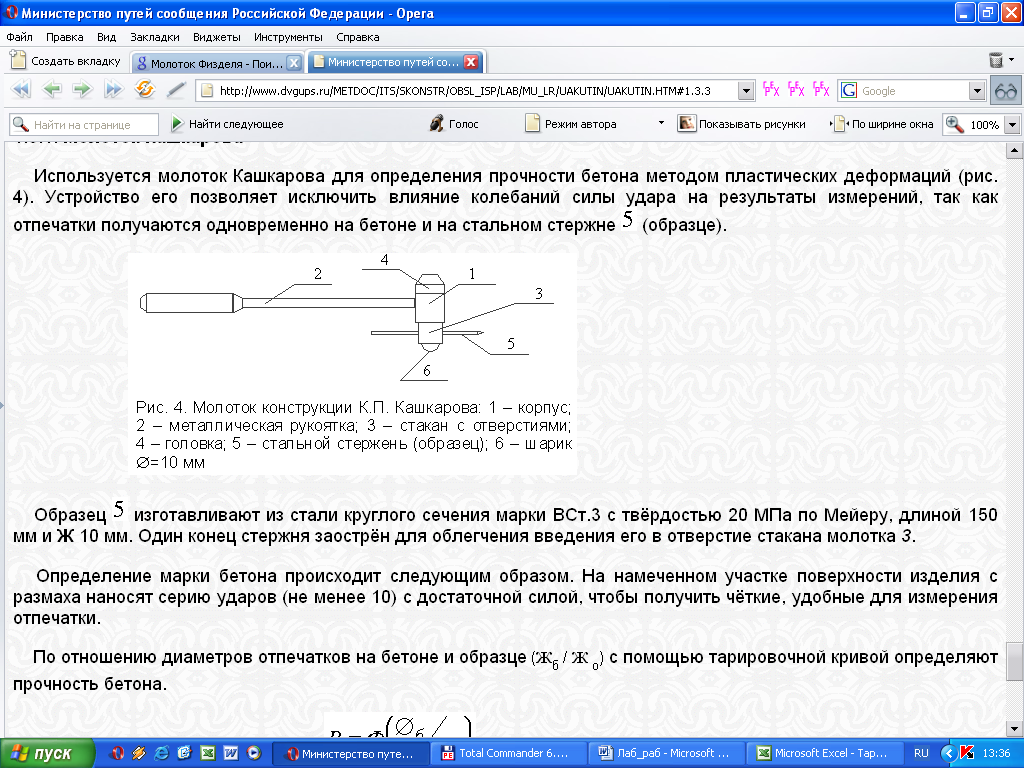Click Найти следующее button
The width and height of the screenshot is (1024, 768).
227,124
